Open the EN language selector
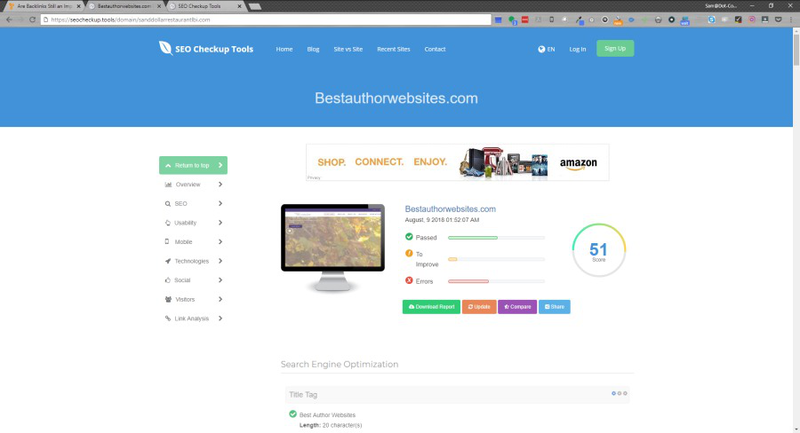Viewport: 800px width, 433px height. point(546,49)
